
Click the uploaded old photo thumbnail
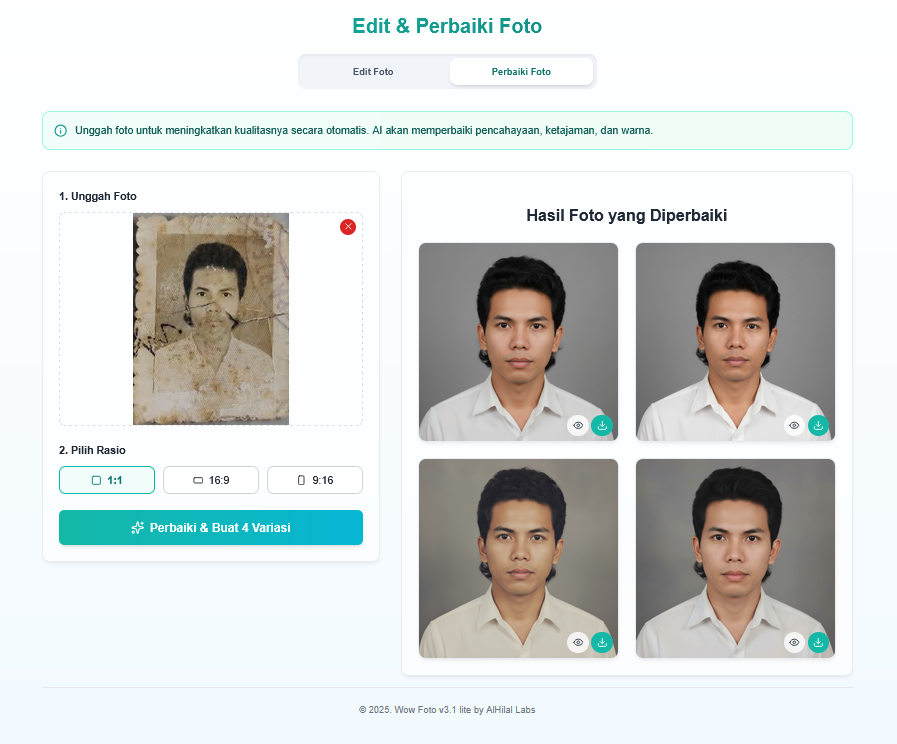point(210,318)
